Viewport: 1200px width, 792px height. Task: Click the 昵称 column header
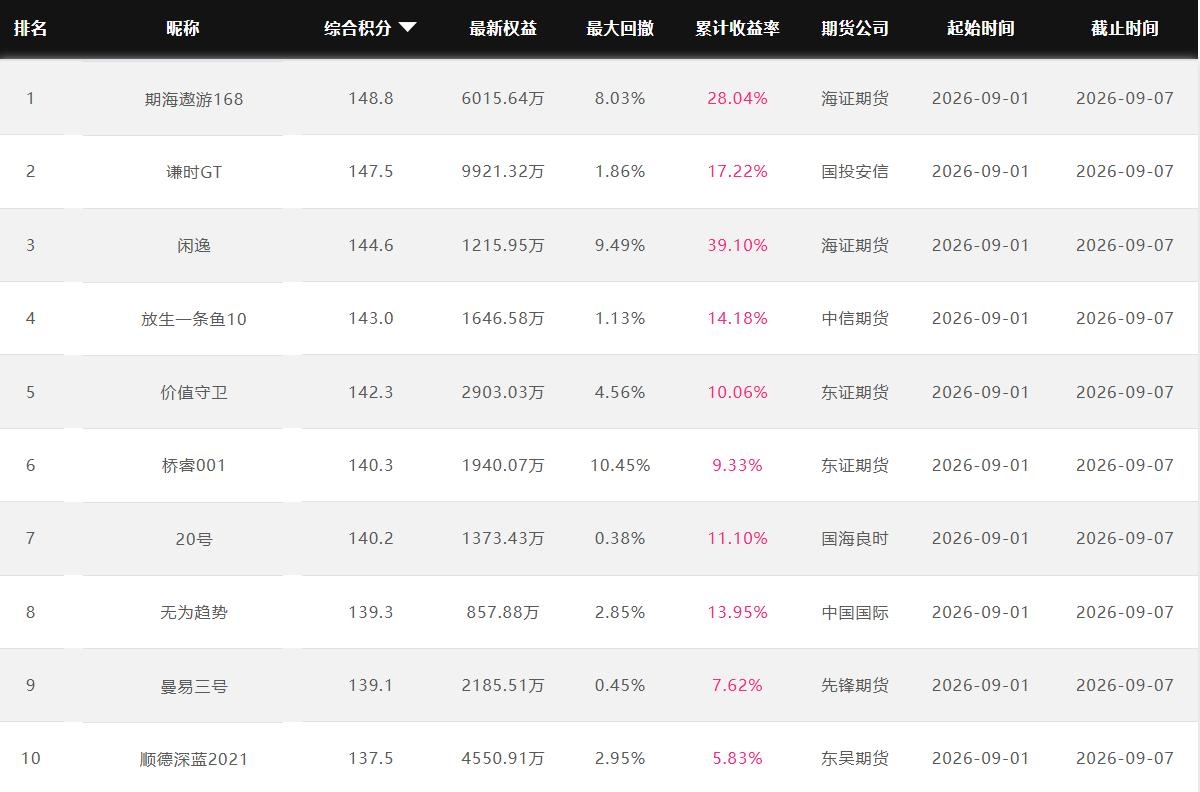point(183,28)
